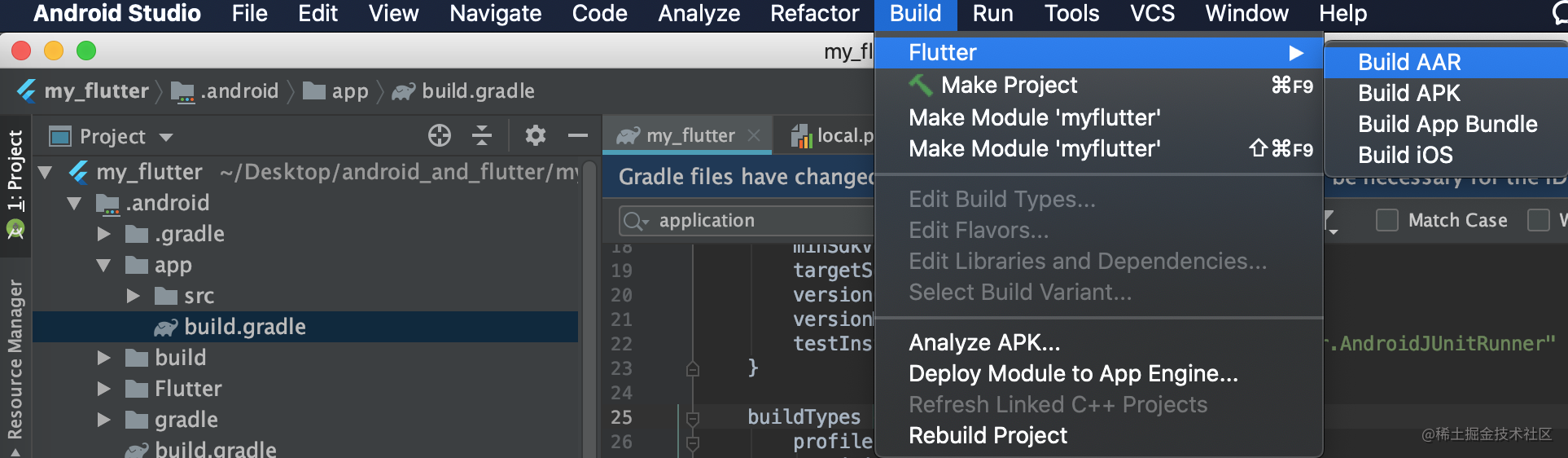The image size is (1568, 458).
Task: Open the Build menu in menu bar
Action: pyautogui.click(x=915, y=14)
